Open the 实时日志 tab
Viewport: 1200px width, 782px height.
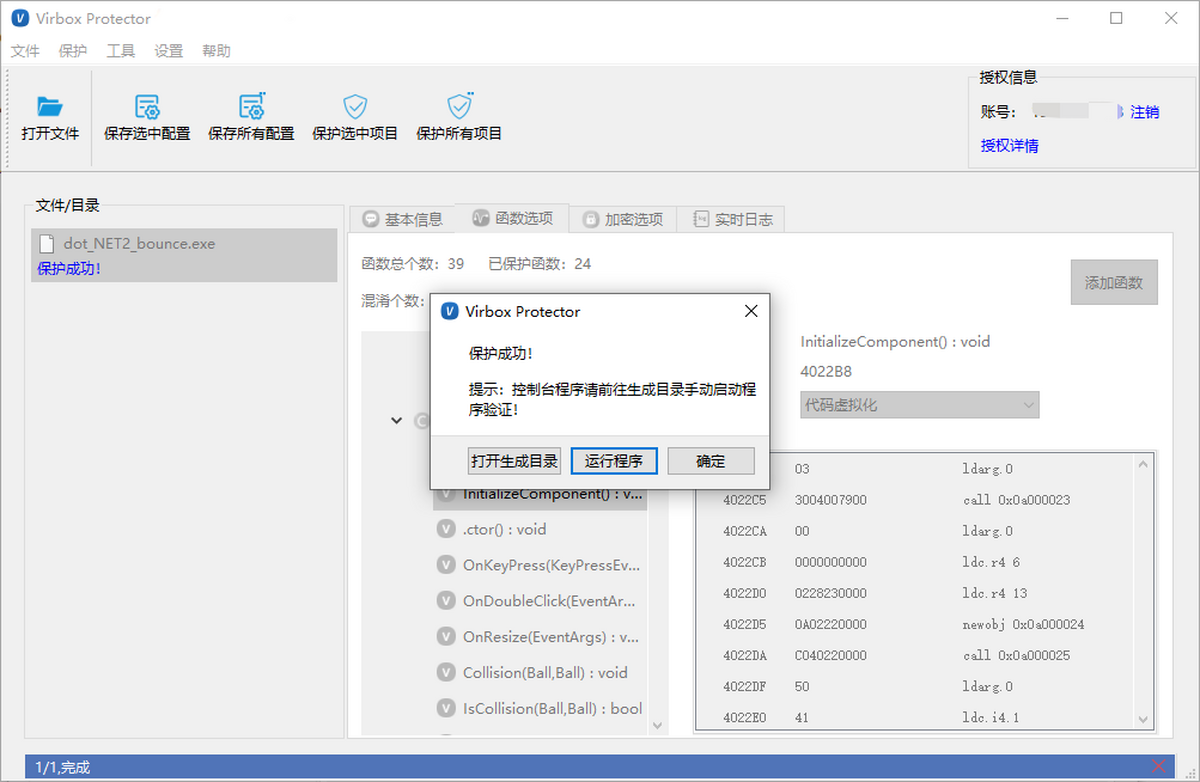(732, 219)
